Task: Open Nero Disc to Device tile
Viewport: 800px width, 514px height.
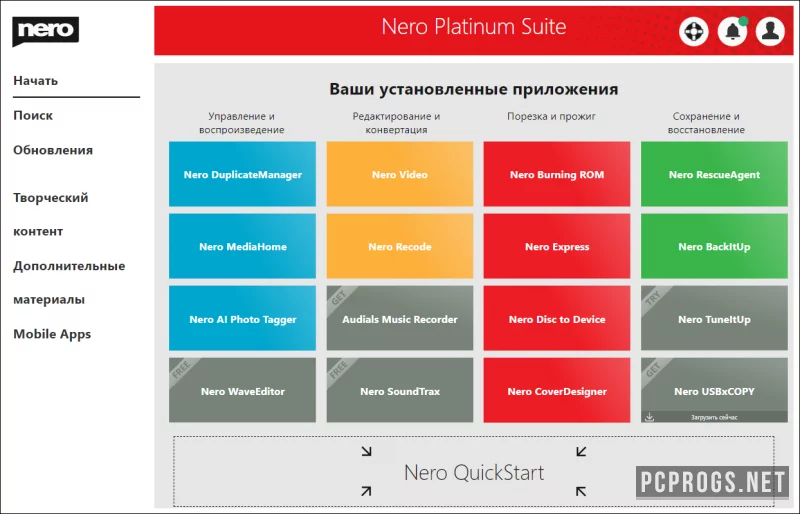Action: tap(557, 319)
